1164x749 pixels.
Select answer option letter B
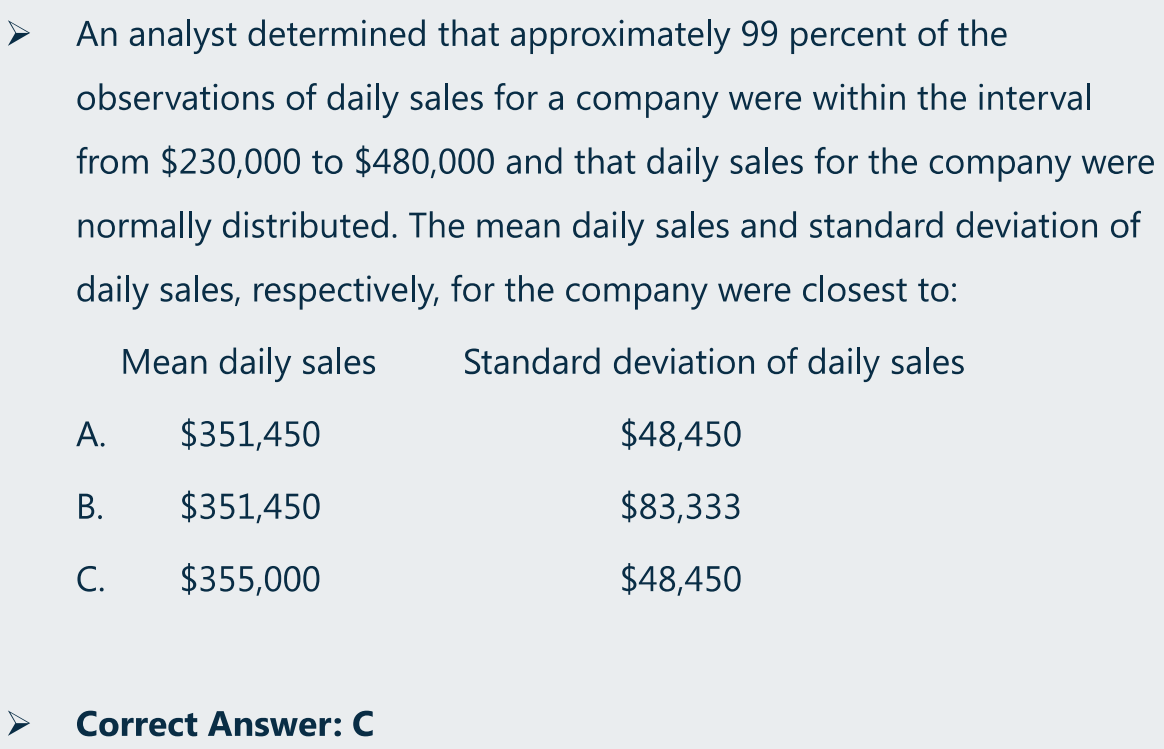click(x=90, y=506)
